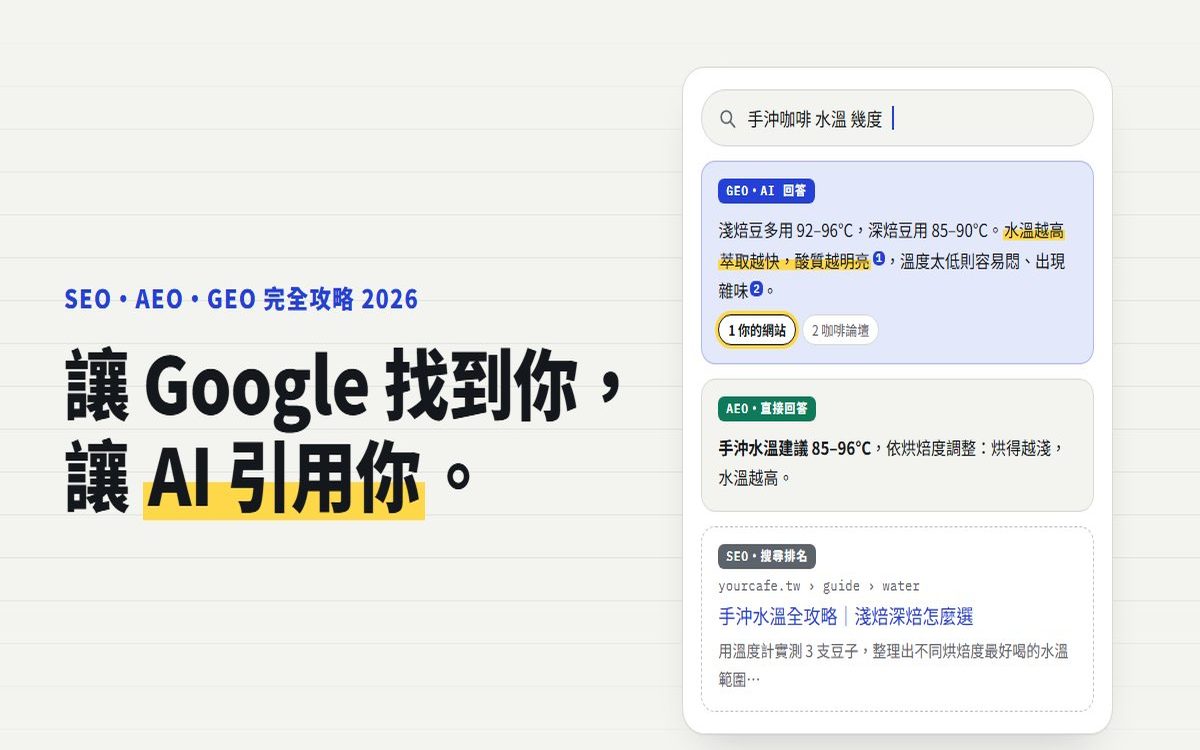Click the magnifier search icon
Image resolution: width=1200 pixels, height=750 pixels.
coord(728,119)
